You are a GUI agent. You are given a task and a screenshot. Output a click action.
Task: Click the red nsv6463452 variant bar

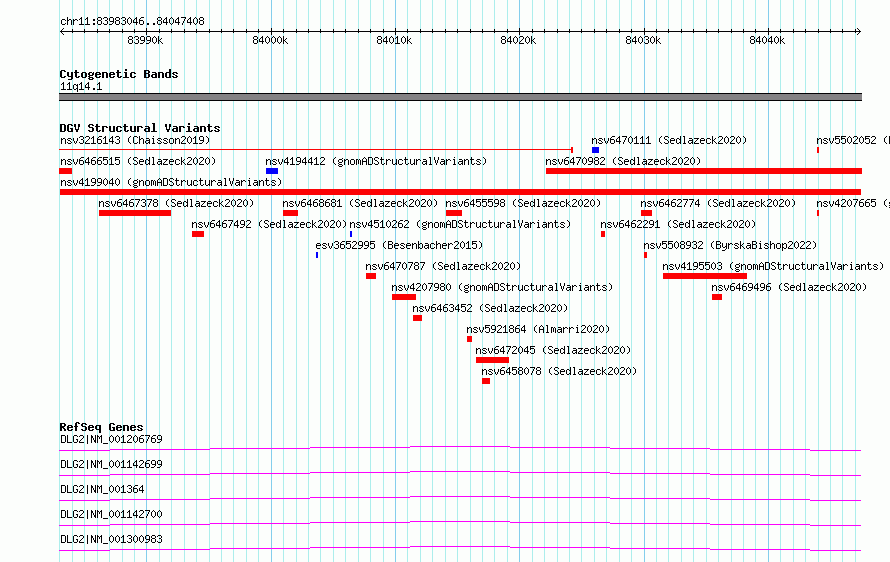pos(418,318)
